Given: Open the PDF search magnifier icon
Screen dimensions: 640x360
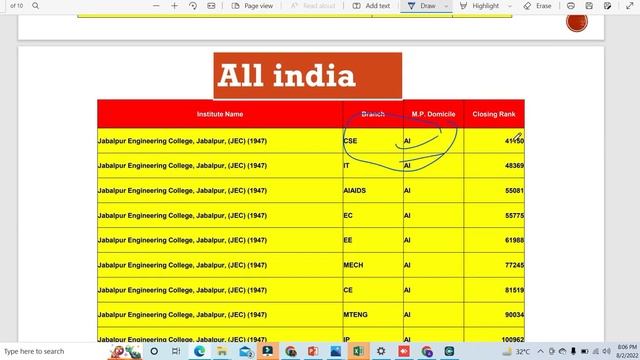Looking at the screenshot, I should (36, 6).
